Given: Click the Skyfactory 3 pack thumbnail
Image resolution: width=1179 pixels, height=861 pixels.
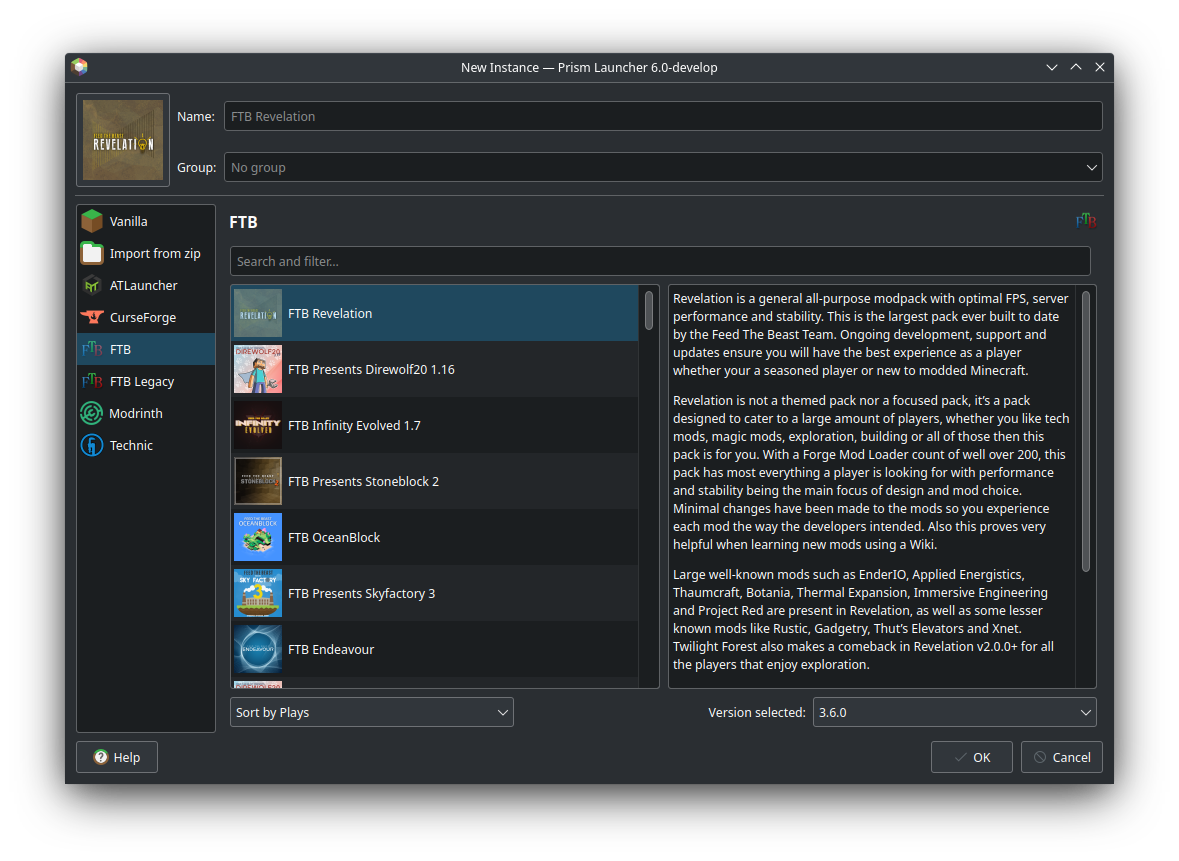Looking at the screenshot, I should pyautogui.click(x=258, y=593).
